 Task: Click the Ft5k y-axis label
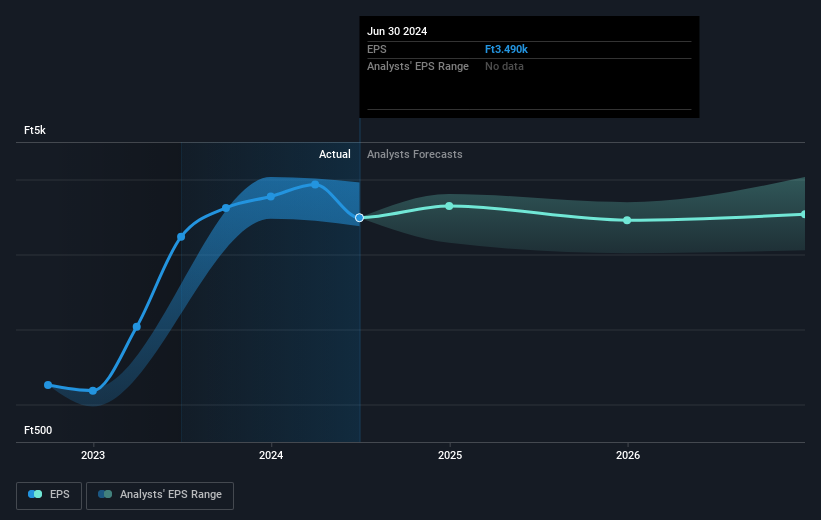click(x=35, y=130)
